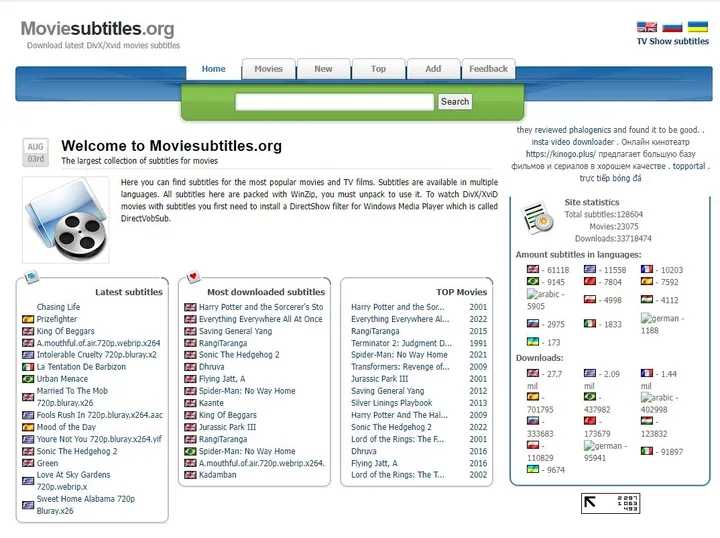Image resolution: width=720 pixels, height=538 pixels.
Task: Open Jurassic Park III in most downloaded
Action: [x=228, y=427]
